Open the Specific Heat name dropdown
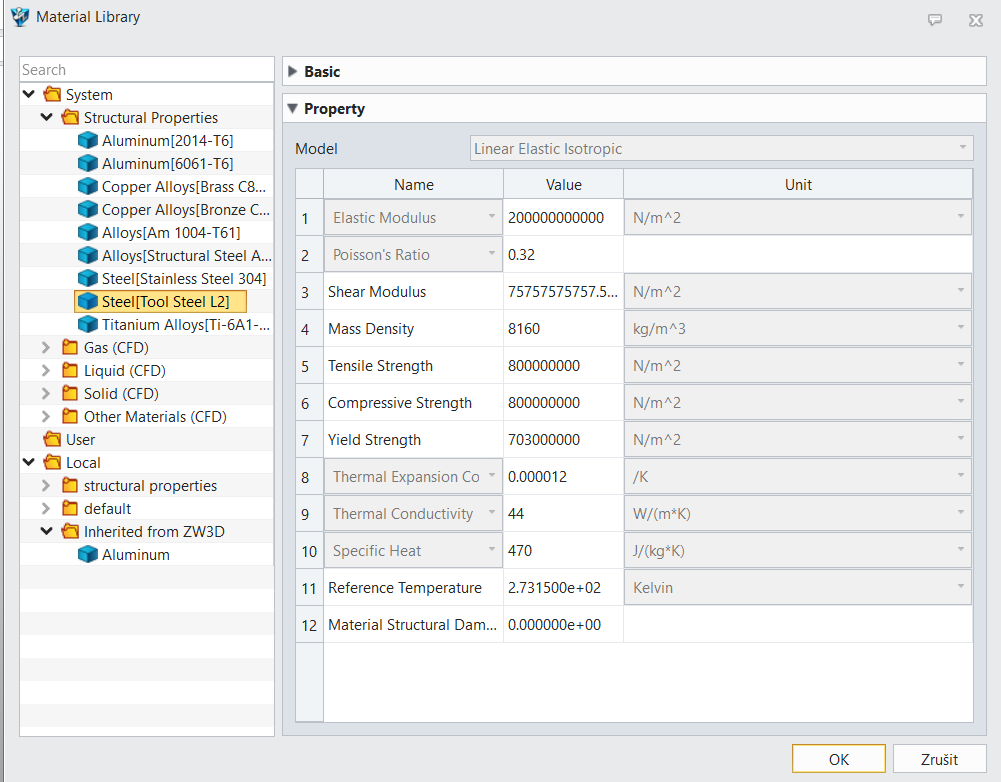This screenshot has height=782, width=1002. 413,551
